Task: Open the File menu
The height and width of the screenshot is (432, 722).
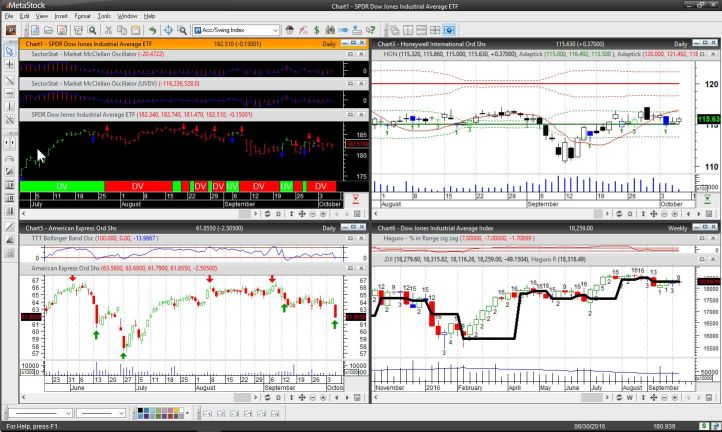Action: point(9,16)
